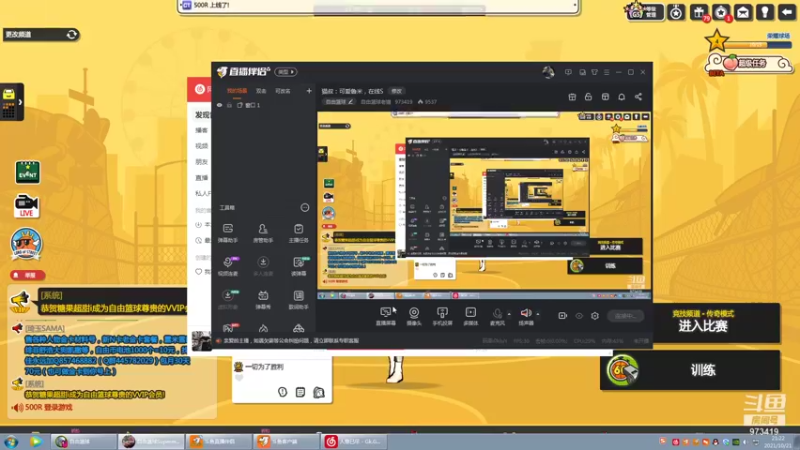Add a new scene with plus button
800x450 pixels.
(x=309, y=91)
